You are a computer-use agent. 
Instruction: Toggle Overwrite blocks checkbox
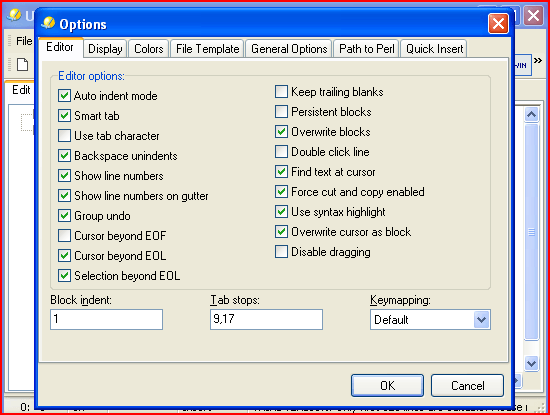281,132
